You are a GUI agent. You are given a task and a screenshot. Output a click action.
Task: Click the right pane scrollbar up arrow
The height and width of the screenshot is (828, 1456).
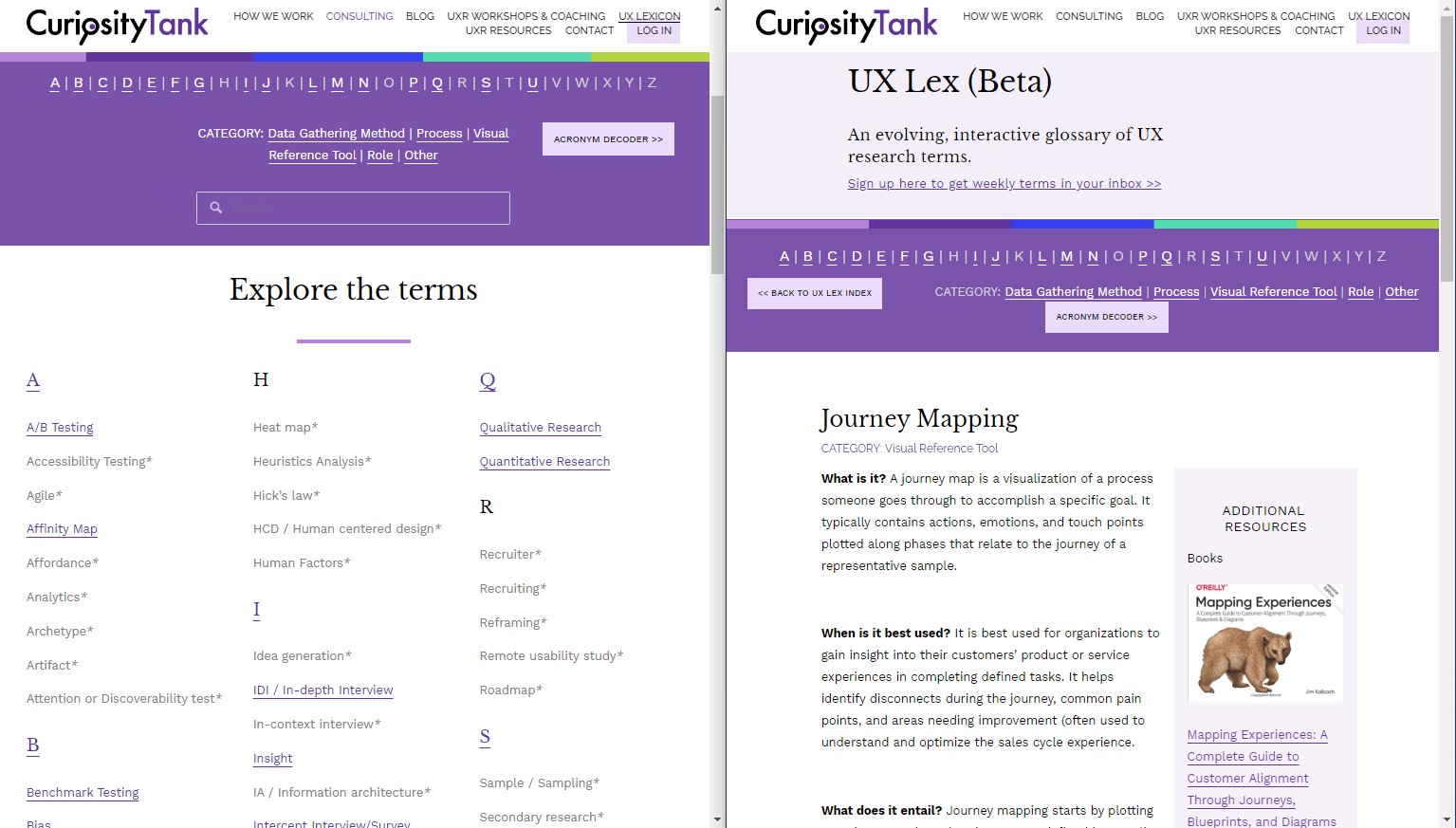coord(1447,8)
